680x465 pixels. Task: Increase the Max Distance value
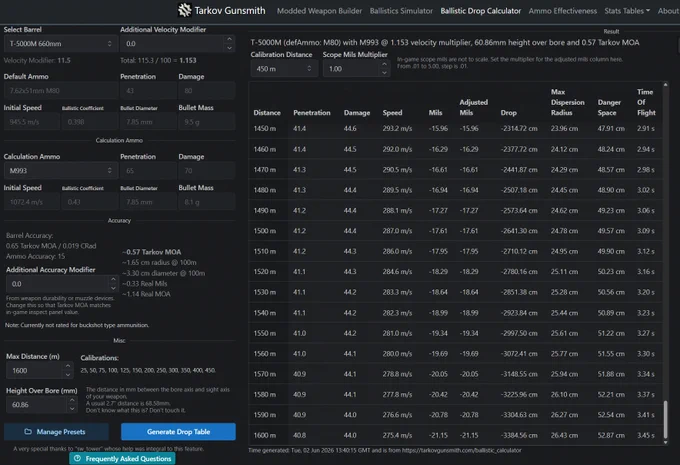click(68, 366)
